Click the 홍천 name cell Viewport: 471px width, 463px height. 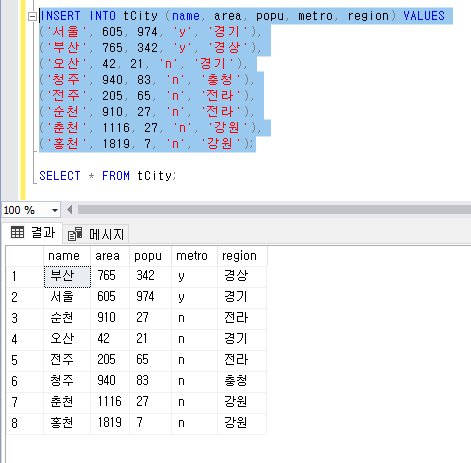(67, 424)
